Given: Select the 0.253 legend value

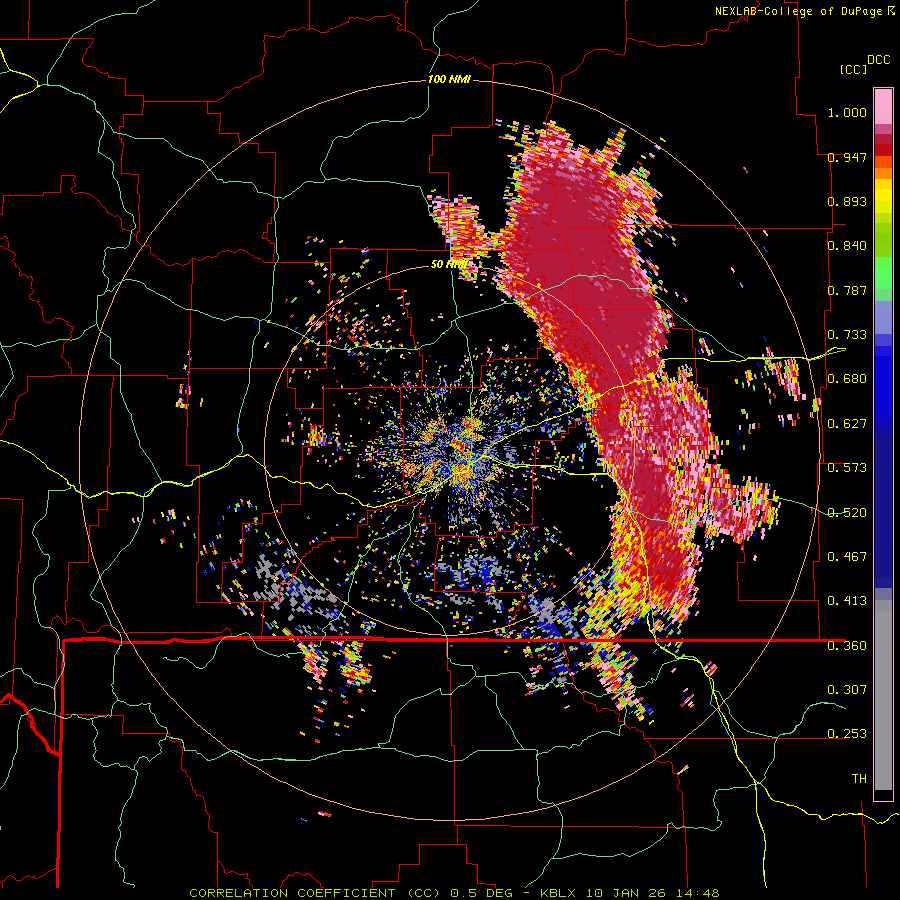Looking at the screenshot, I should tap(847, 734).
